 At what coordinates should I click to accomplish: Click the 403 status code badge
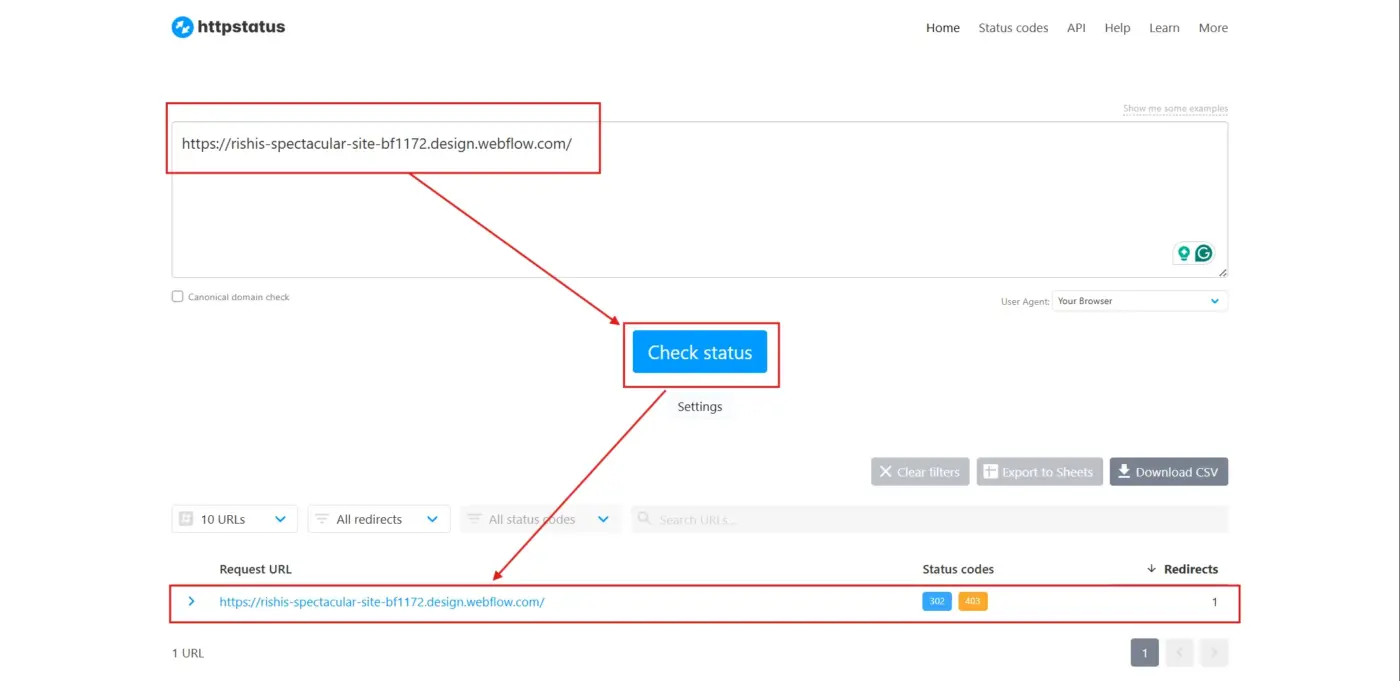click(x=973, y=602)
